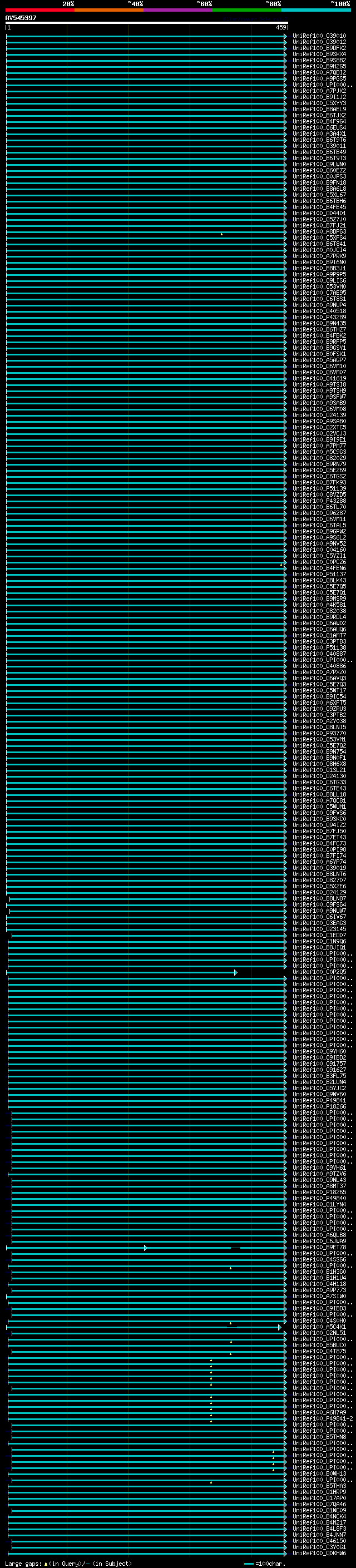Image resolution: width=356 pixels, height=1568 pixels.
Task: Select the UniRef100_C5XFS4 label
Action: click(319, 238)
